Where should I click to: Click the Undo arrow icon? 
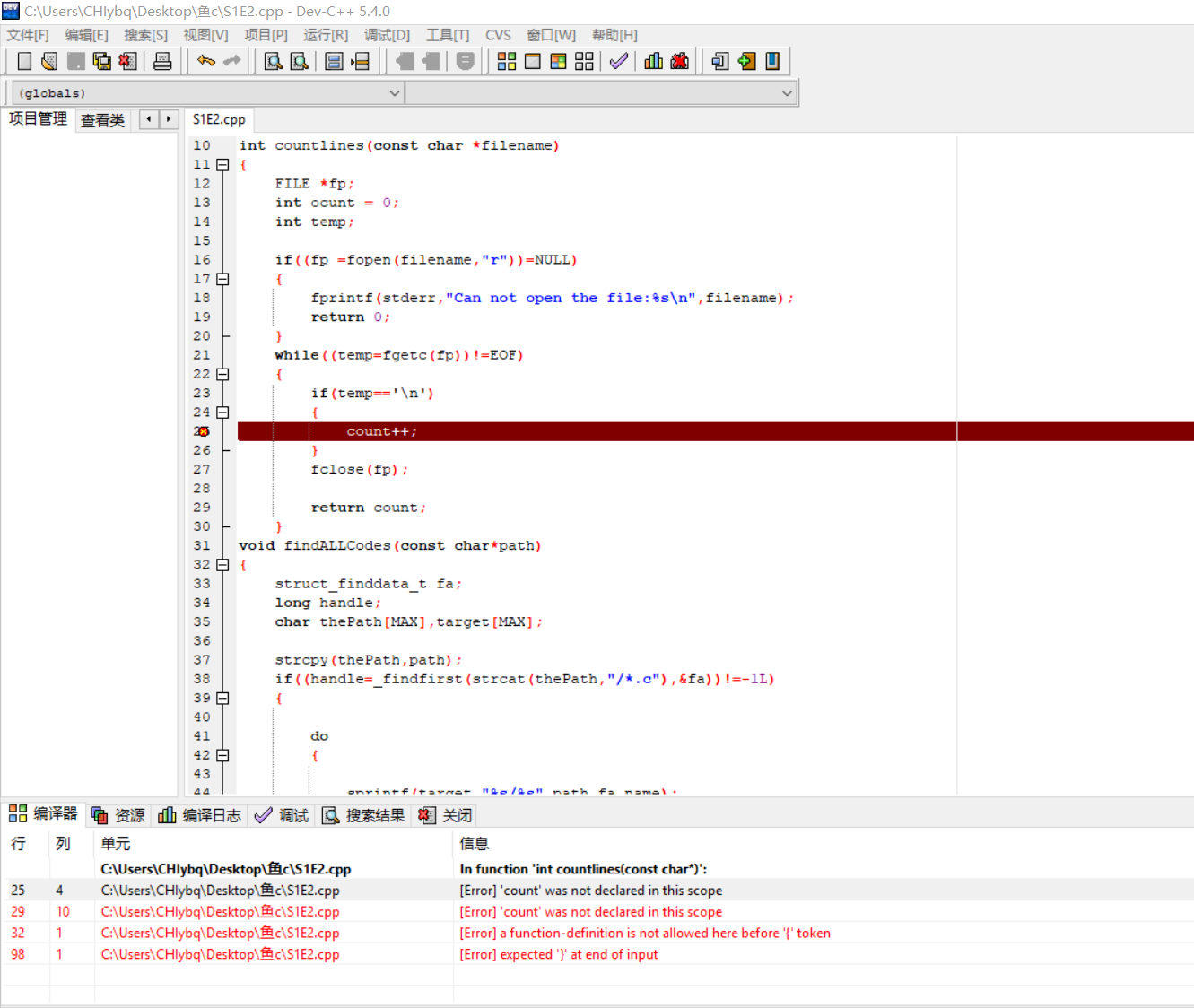[206, 61]
